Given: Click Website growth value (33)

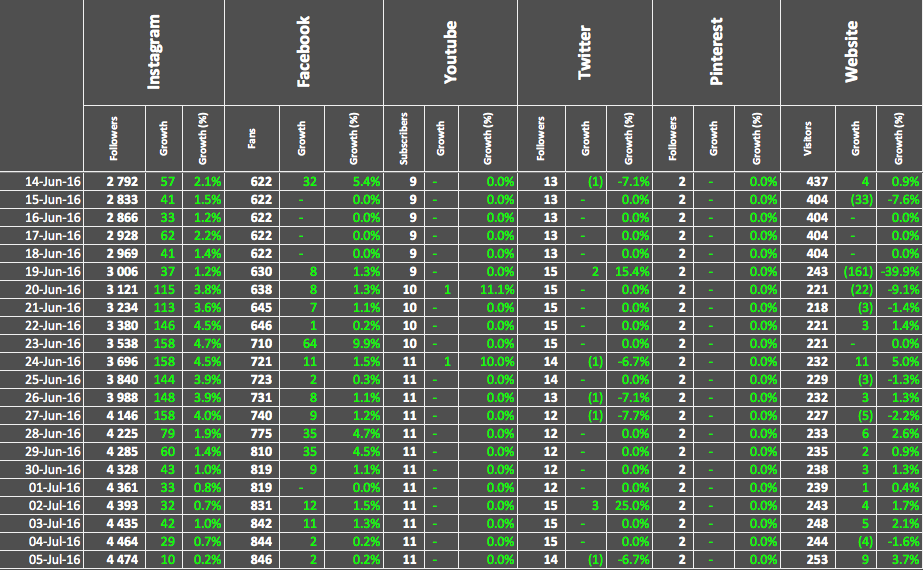Looking at the screenshot, I should coord(856,200).
